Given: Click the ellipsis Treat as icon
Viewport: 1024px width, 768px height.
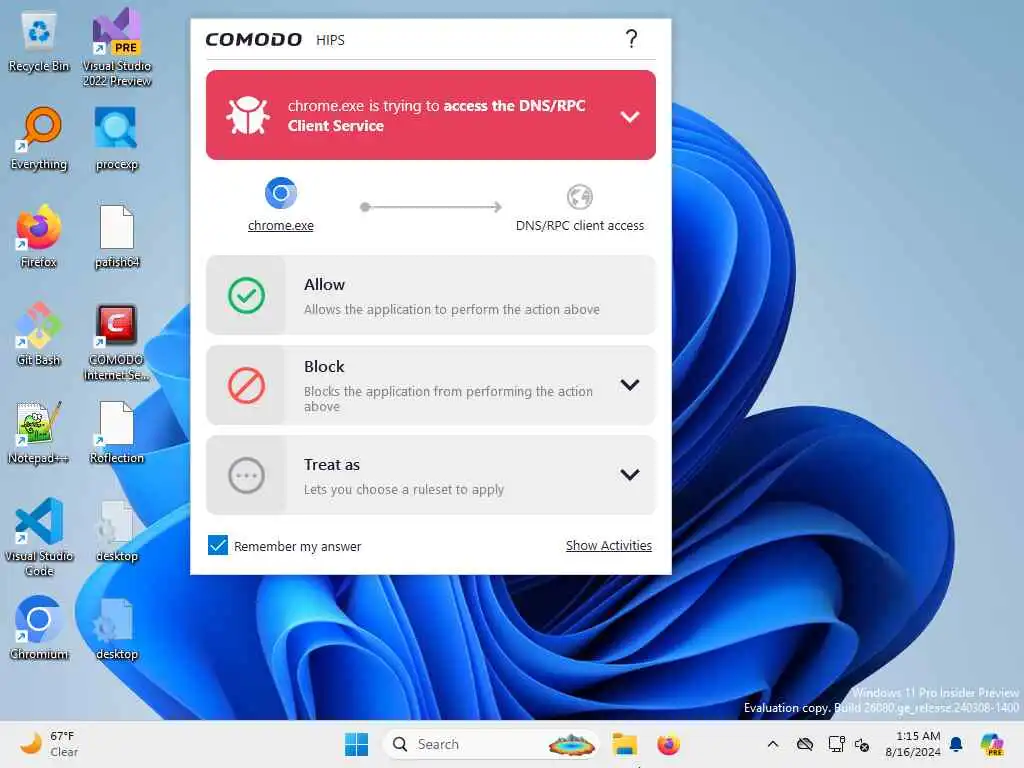Looking at the screenshot, I should pos(247,475).
